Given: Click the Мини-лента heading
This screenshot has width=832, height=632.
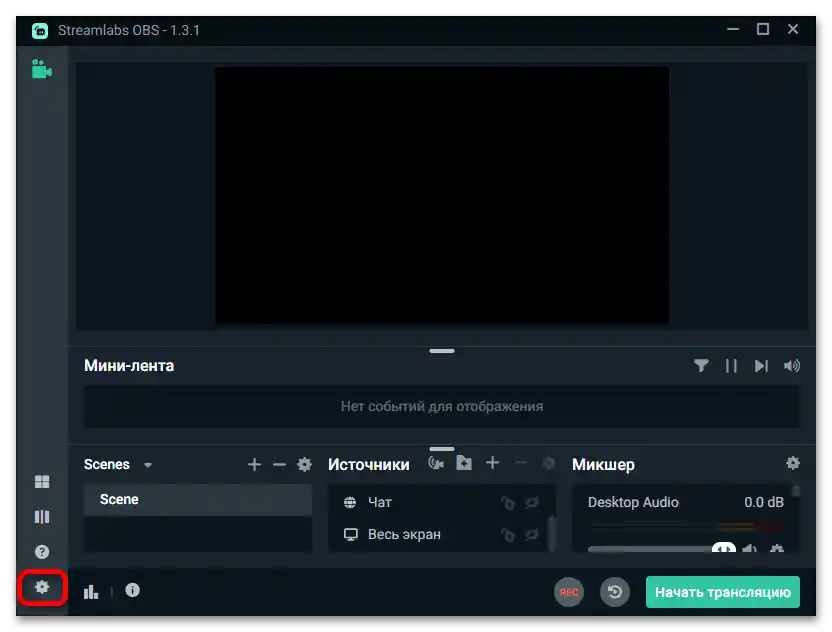Looking at the screenshot, I should coord(129,366).
